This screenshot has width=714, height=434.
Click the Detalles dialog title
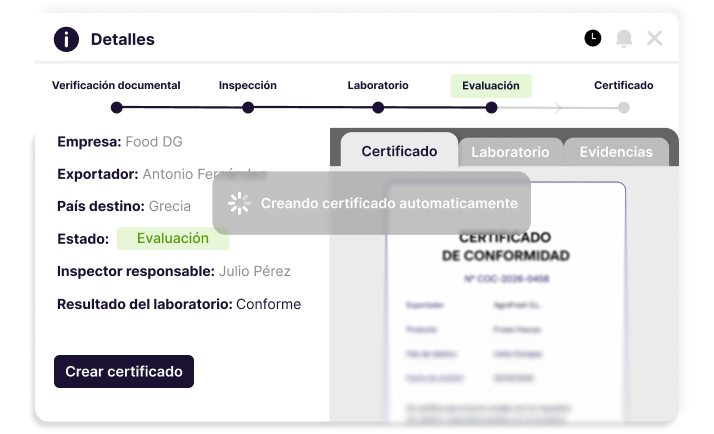point(122,39)
